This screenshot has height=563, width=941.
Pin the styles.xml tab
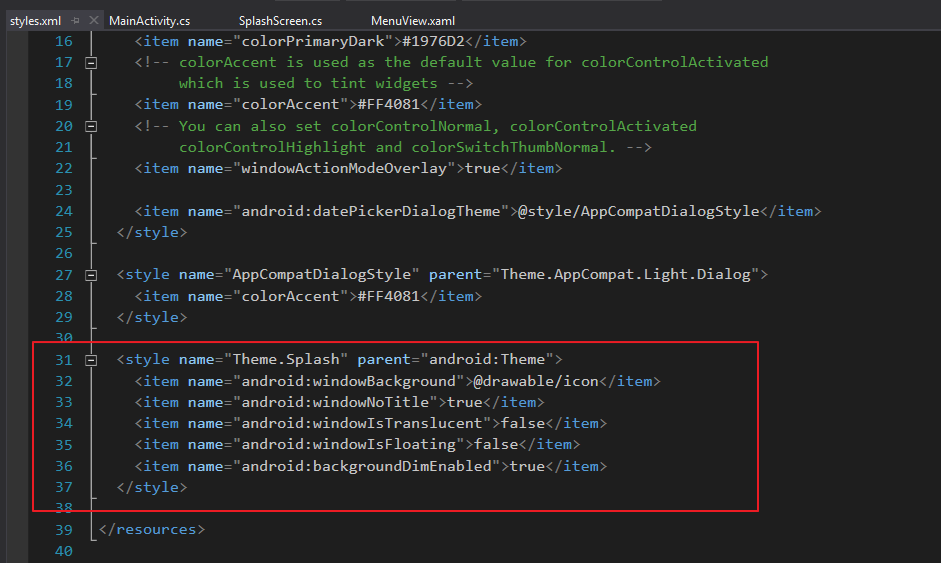75,20
